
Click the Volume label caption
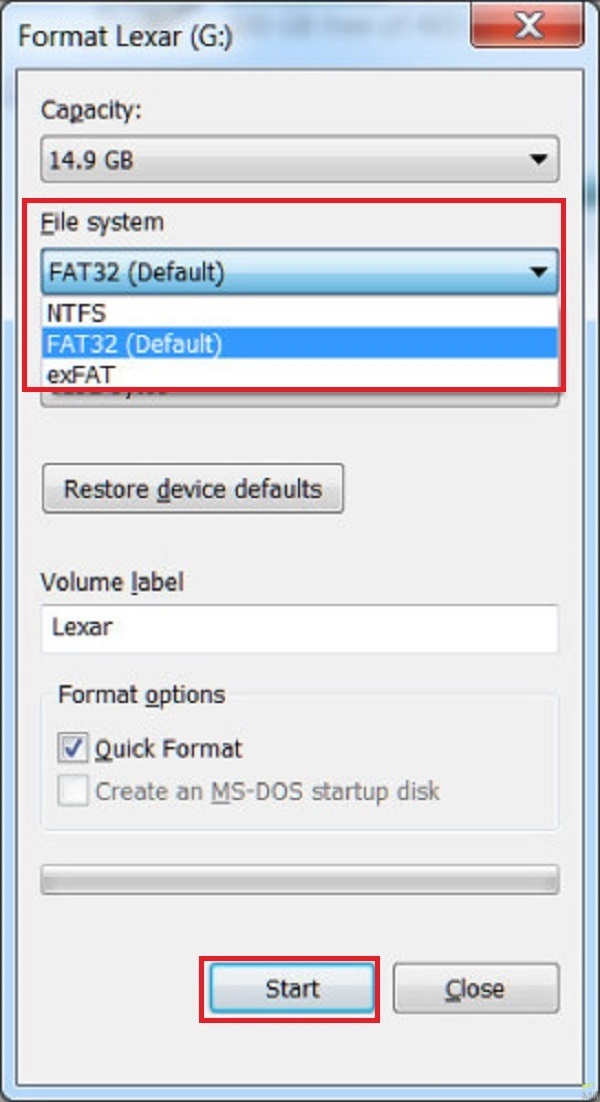pyautogui.click(x=112, y=582)
